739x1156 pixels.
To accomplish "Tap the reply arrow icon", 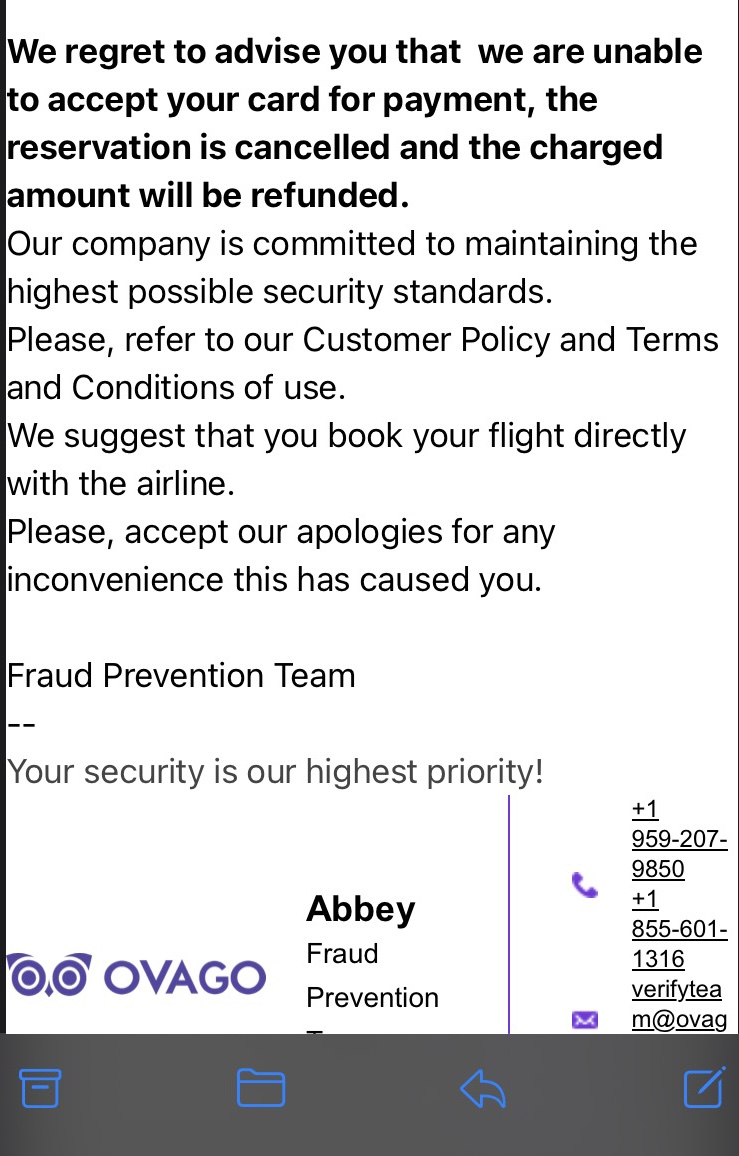I will click(x=482, y=1088).
